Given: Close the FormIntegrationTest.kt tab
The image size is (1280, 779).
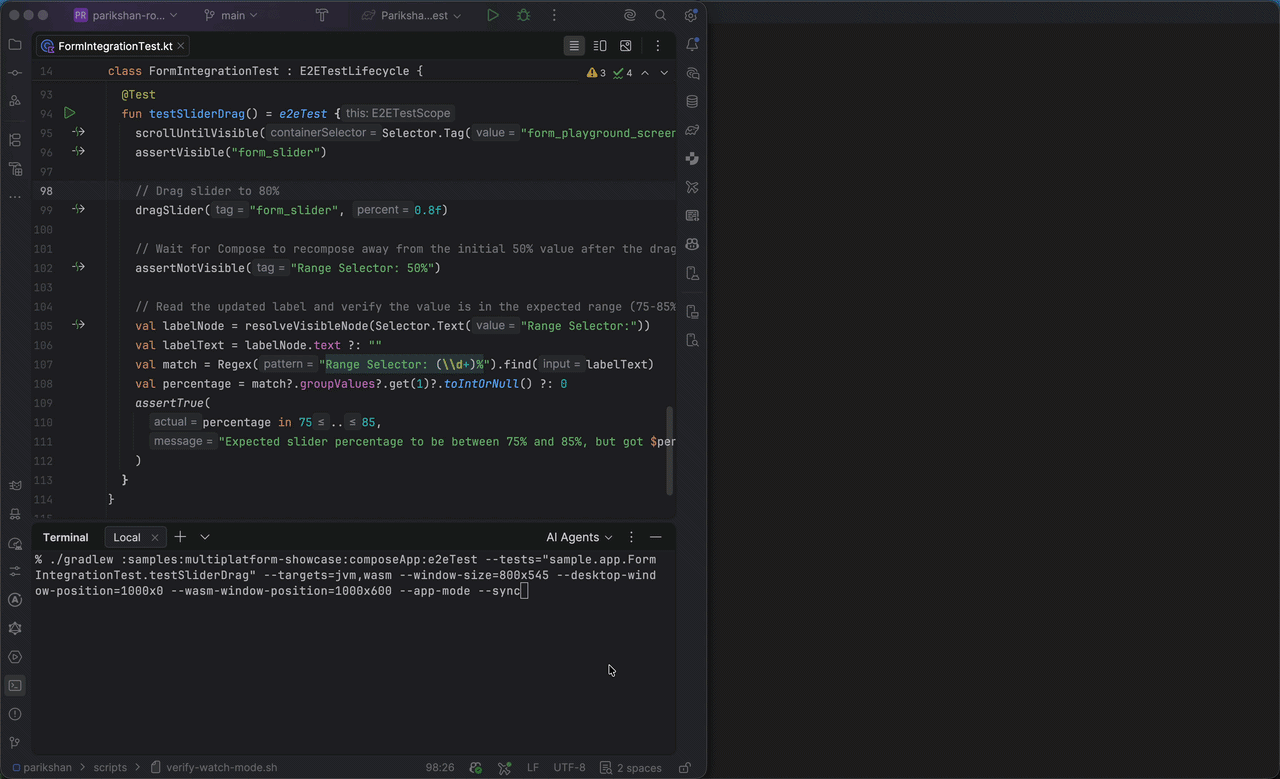Looking at the screenshot, I should [182, 46].
